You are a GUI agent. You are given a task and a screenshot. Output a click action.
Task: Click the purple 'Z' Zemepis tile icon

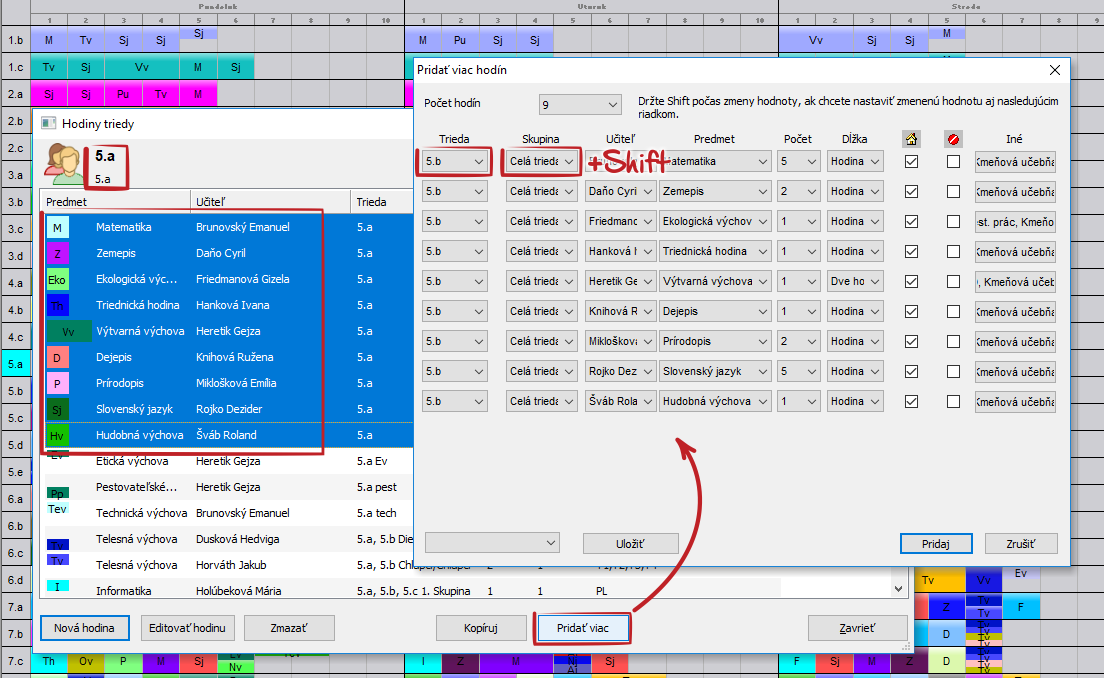58,254
